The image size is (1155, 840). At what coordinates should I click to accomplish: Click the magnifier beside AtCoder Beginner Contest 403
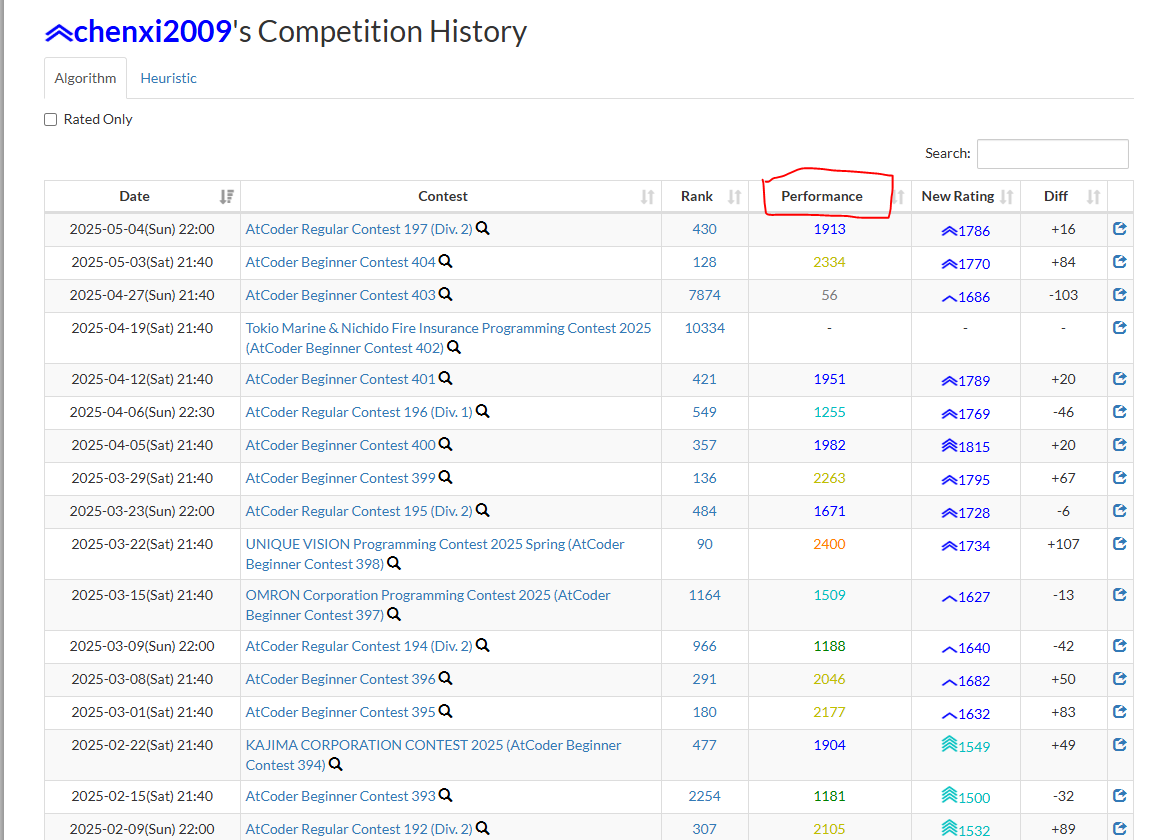click(x=446, y=295)
